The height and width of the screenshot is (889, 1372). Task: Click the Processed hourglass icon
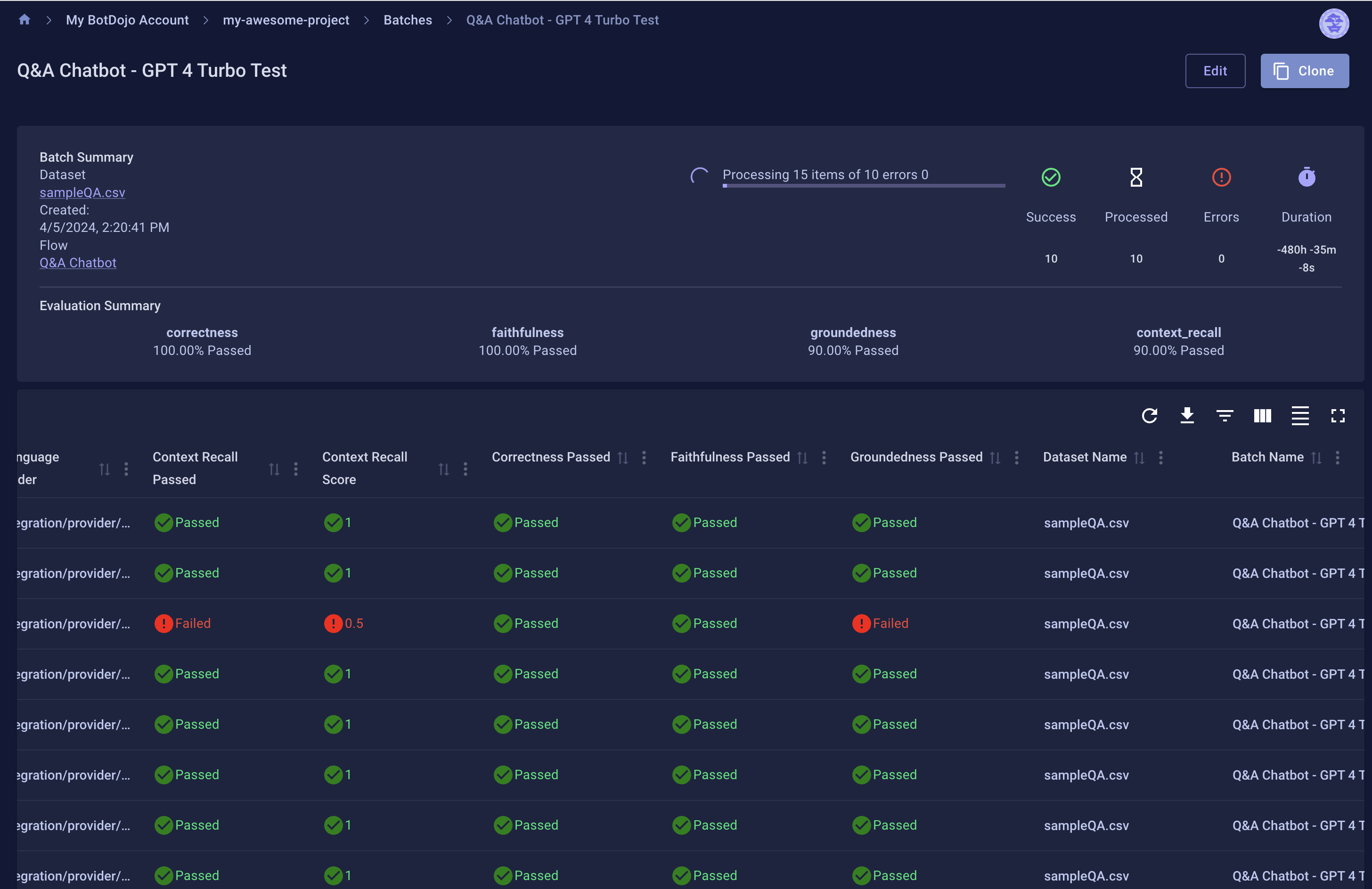pos(1136,177)
